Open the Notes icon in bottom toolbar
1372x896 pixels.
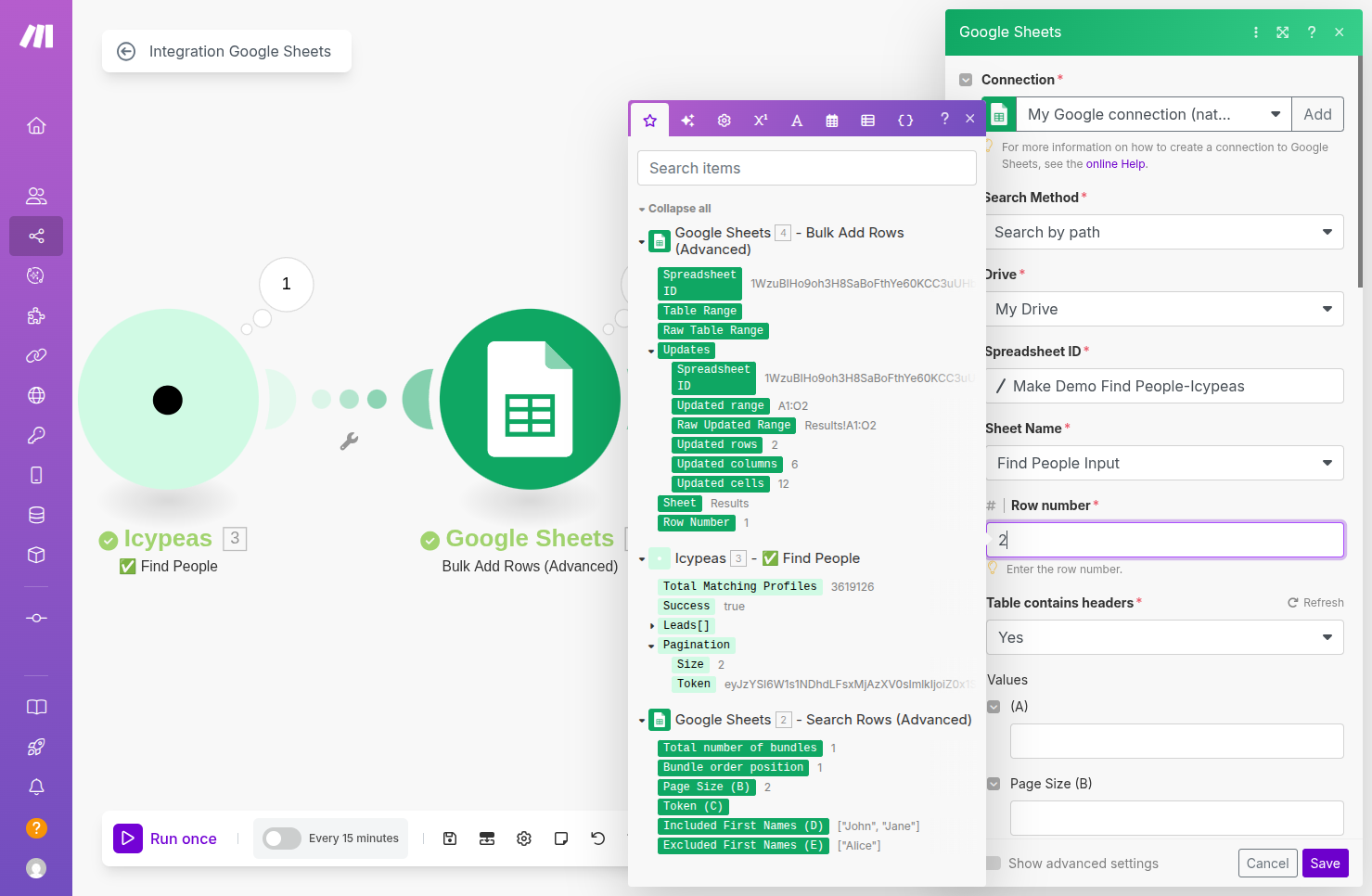pyautogui.click(x=561, y=838)
